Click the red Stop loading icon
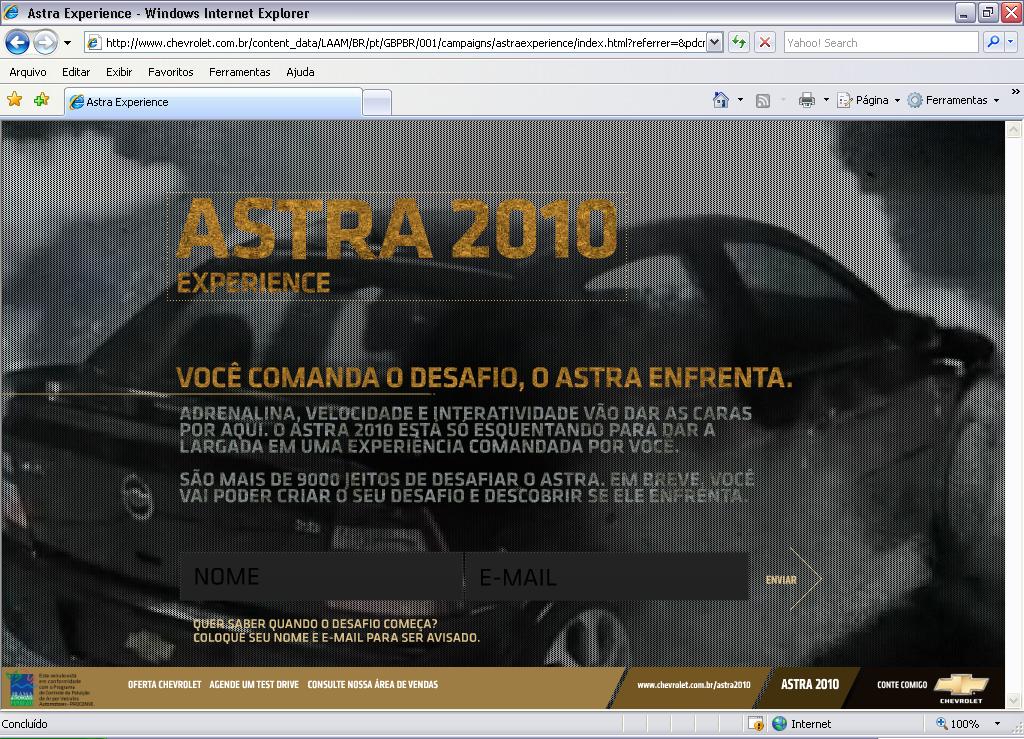The image size is (1024, 739). click(765, 43)
